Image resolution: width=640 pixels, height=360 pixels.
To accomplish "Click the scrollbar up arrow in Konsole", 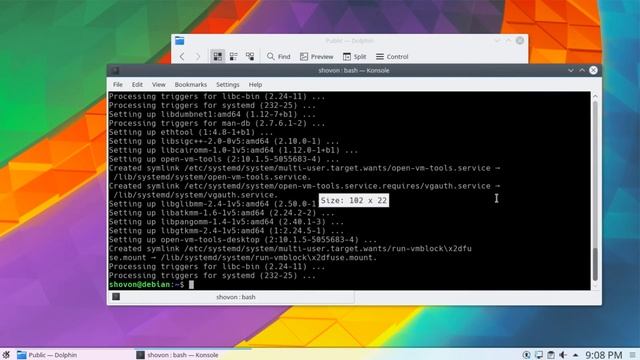I will [595, 96].
